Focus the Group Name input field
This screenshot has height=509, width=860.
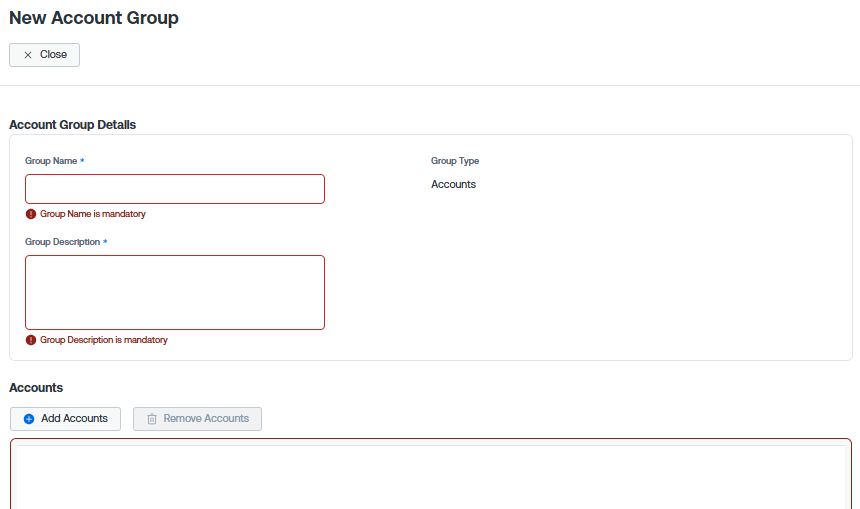tap(175, 189)
